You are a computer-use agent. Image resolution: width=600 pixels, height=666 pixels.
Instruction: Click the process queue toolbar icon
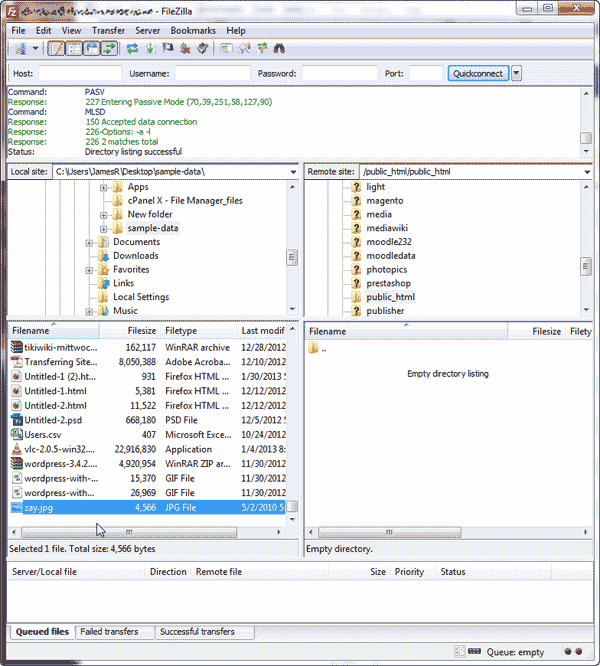pos(150,48)
